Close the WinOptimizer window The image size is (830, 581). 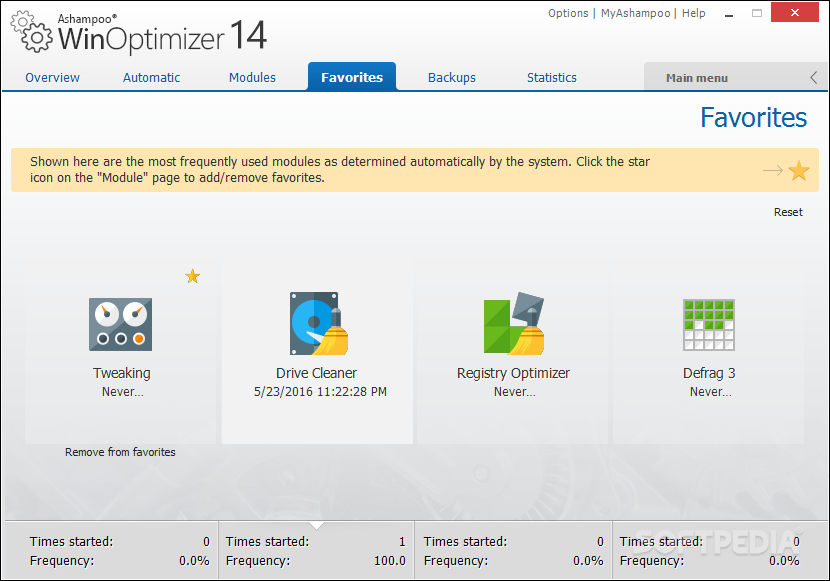click(x=795, y=13)
